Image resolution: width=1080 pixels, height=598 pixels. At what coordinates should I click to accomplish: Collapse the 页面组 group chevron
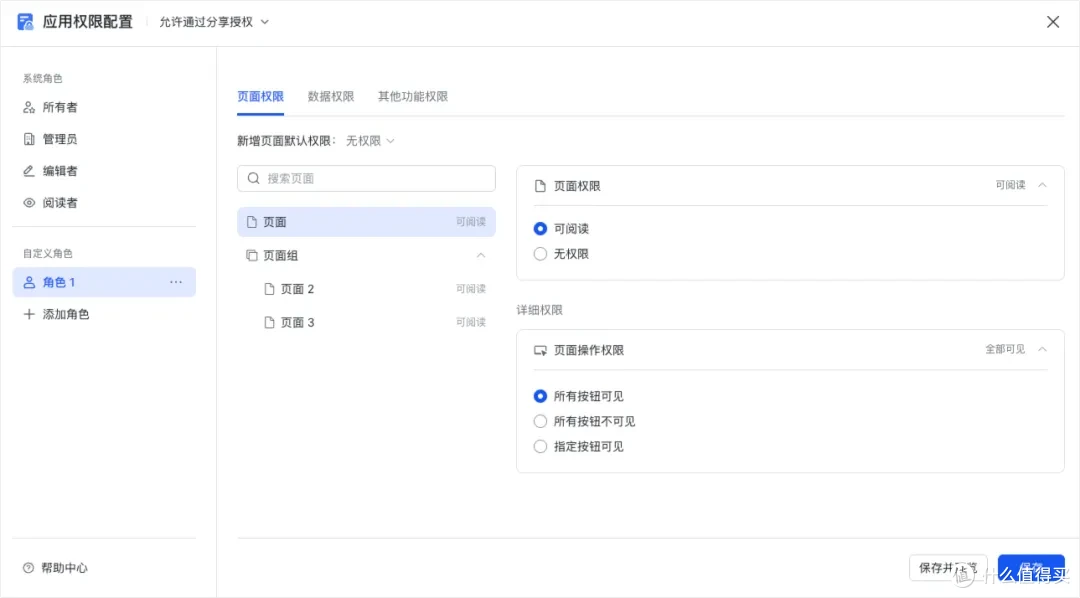pos(481,256)
